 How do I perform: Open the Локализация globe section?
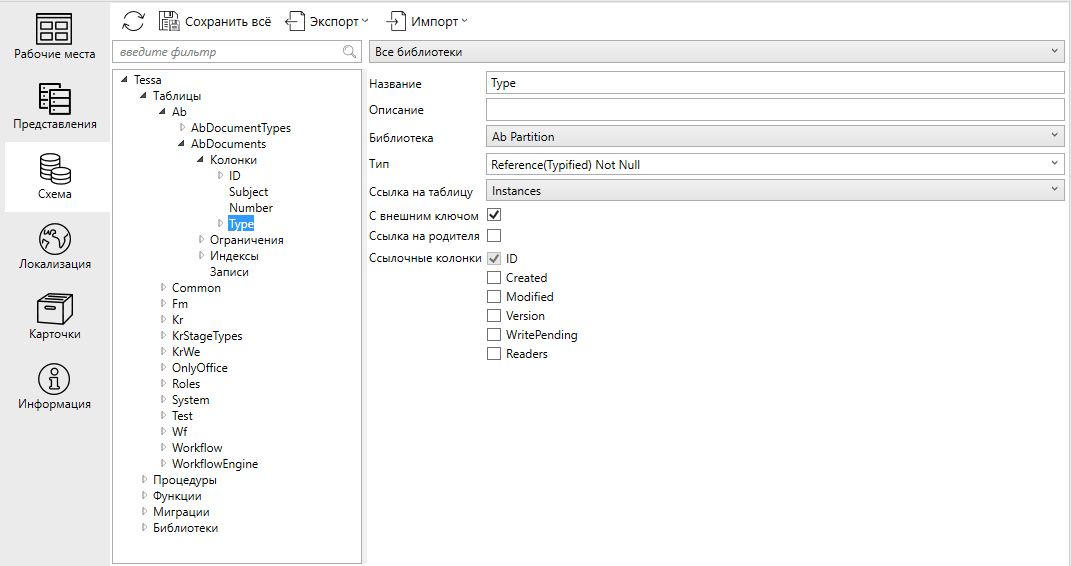point(55,247)
